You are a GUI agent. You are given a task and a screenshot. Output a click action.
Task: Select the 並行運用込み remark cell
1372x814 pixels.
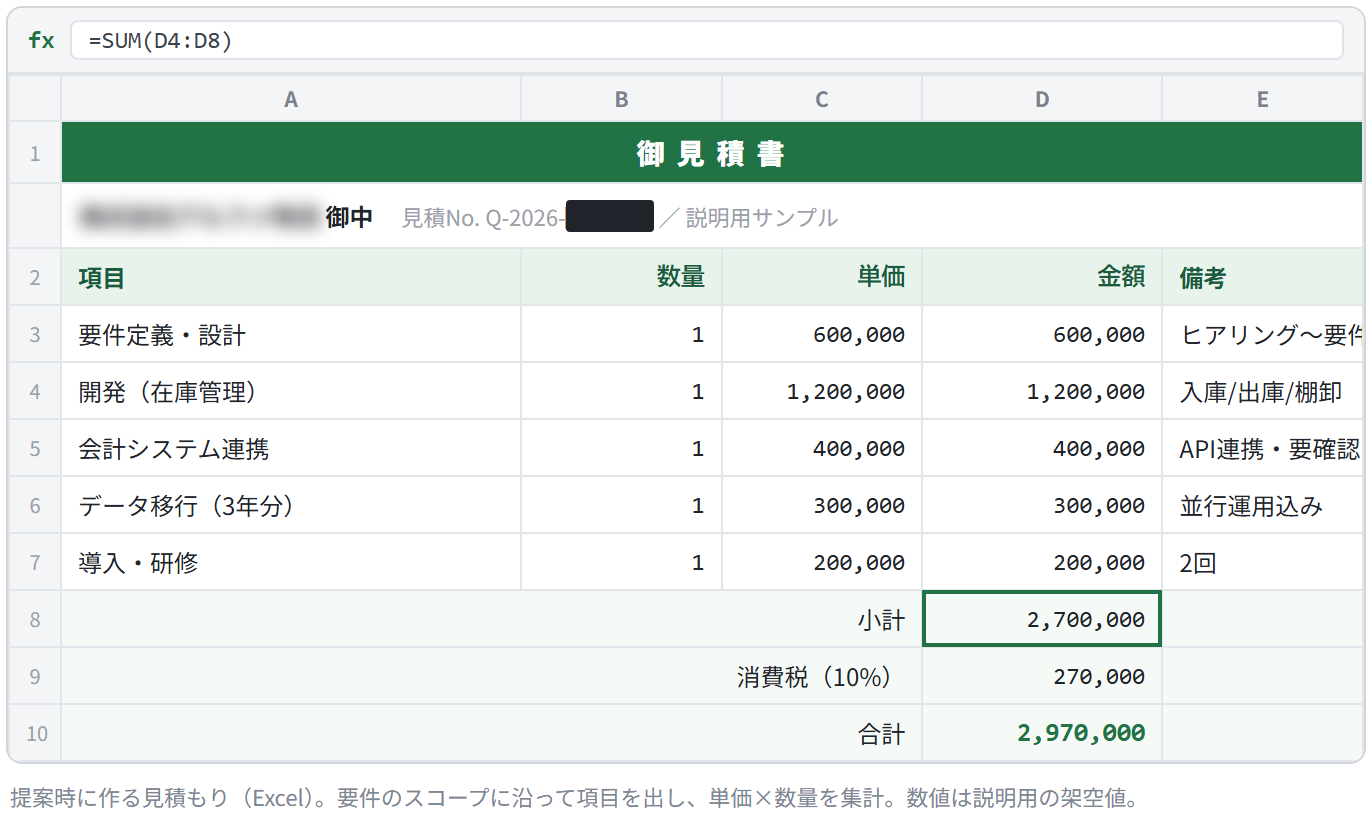click(x=1263, y=505)
